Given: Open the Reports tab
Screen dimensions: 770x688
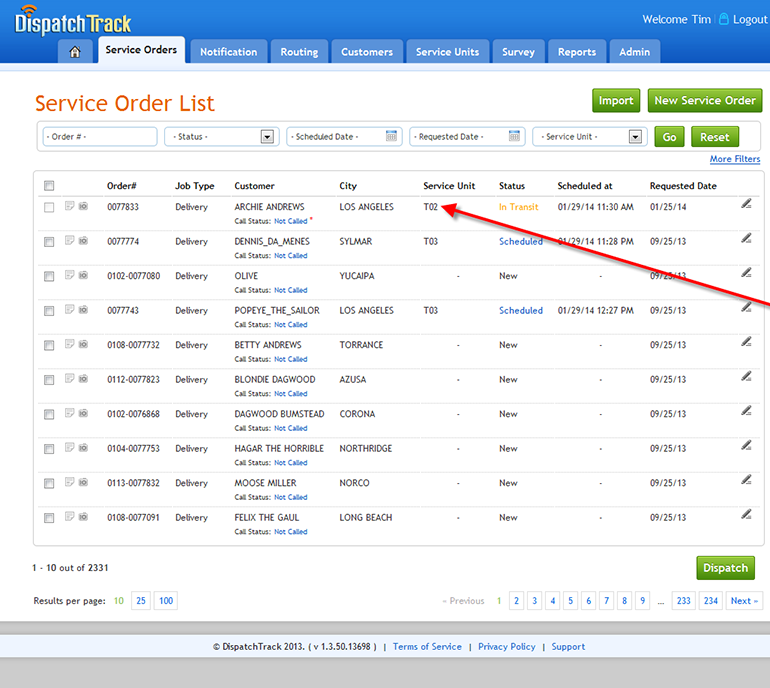Looking at the screenshot, I should [x=577, y=52].
